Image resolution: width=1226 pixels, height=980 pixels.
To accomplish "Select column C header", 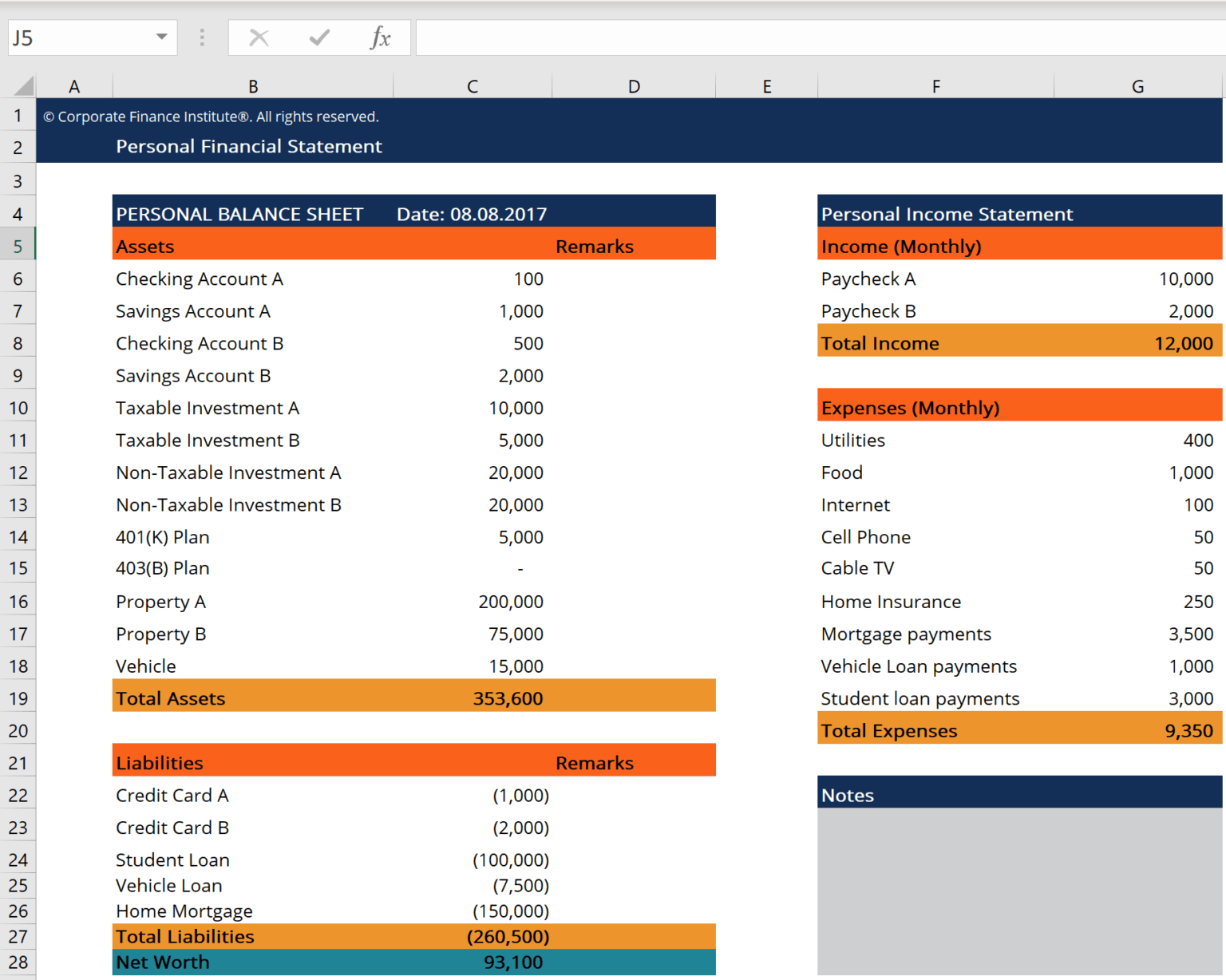I will (x=473, y=86).
